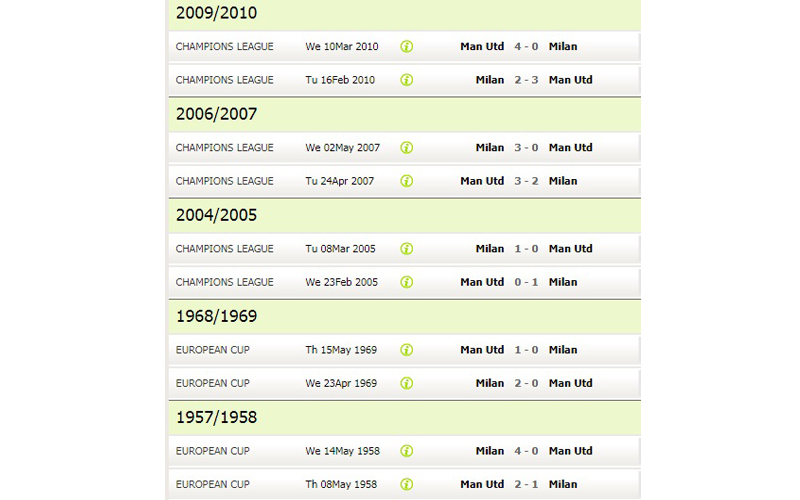
Task: Select the 2009/2010 season header
Action: [x=405, y=14]
